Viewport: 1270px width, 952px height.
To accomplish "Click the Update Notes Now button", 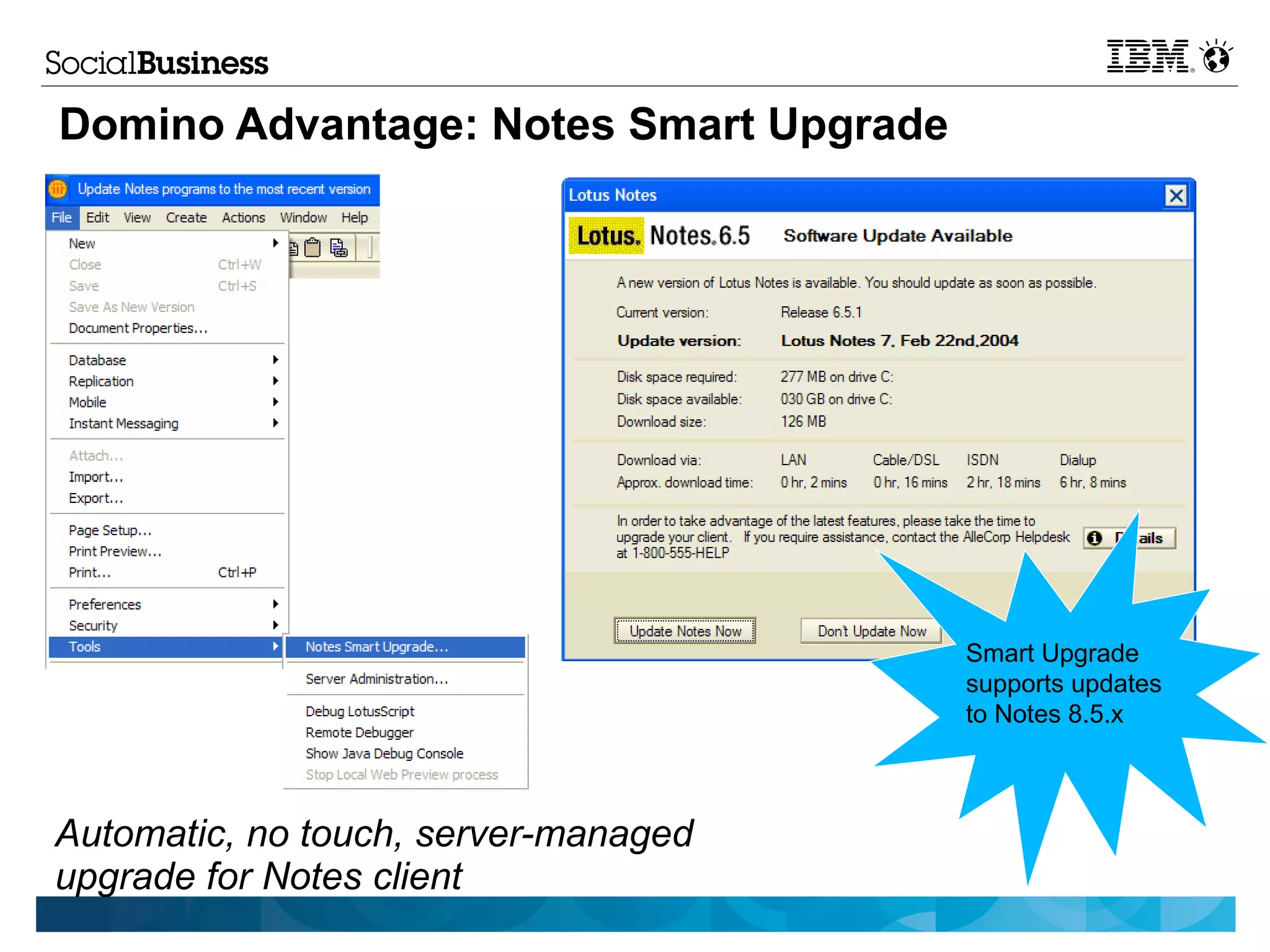I will click(685, 631).
